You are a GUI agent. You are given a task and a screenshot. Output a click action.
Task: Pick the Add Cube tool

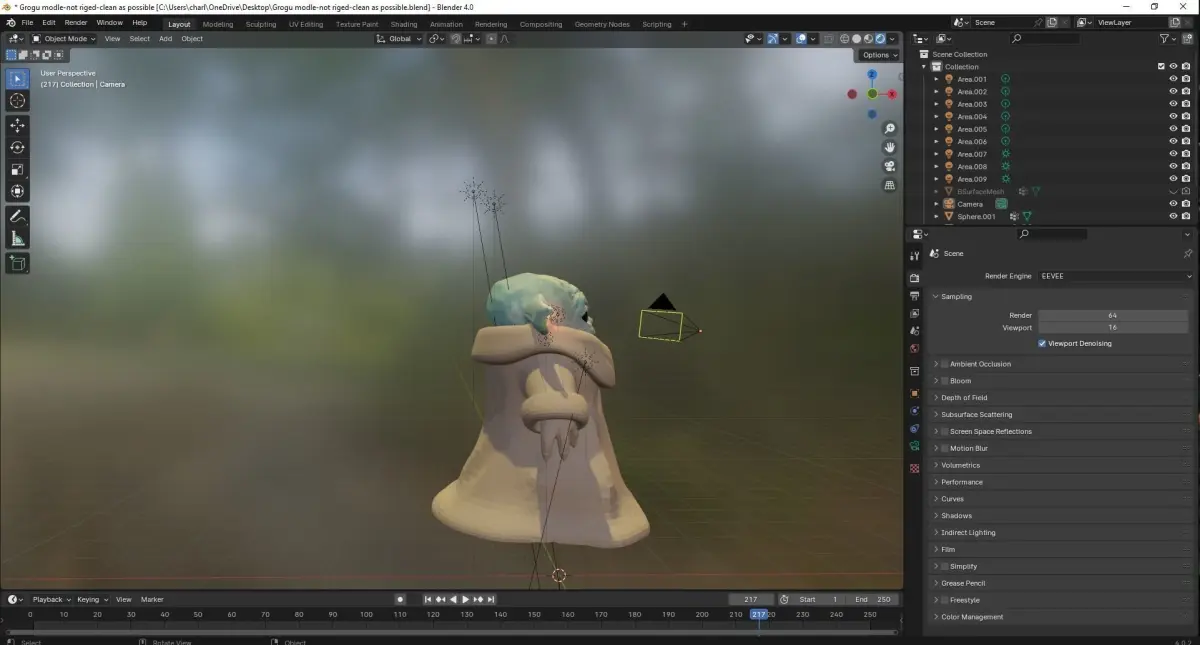(x=18, y=263)
